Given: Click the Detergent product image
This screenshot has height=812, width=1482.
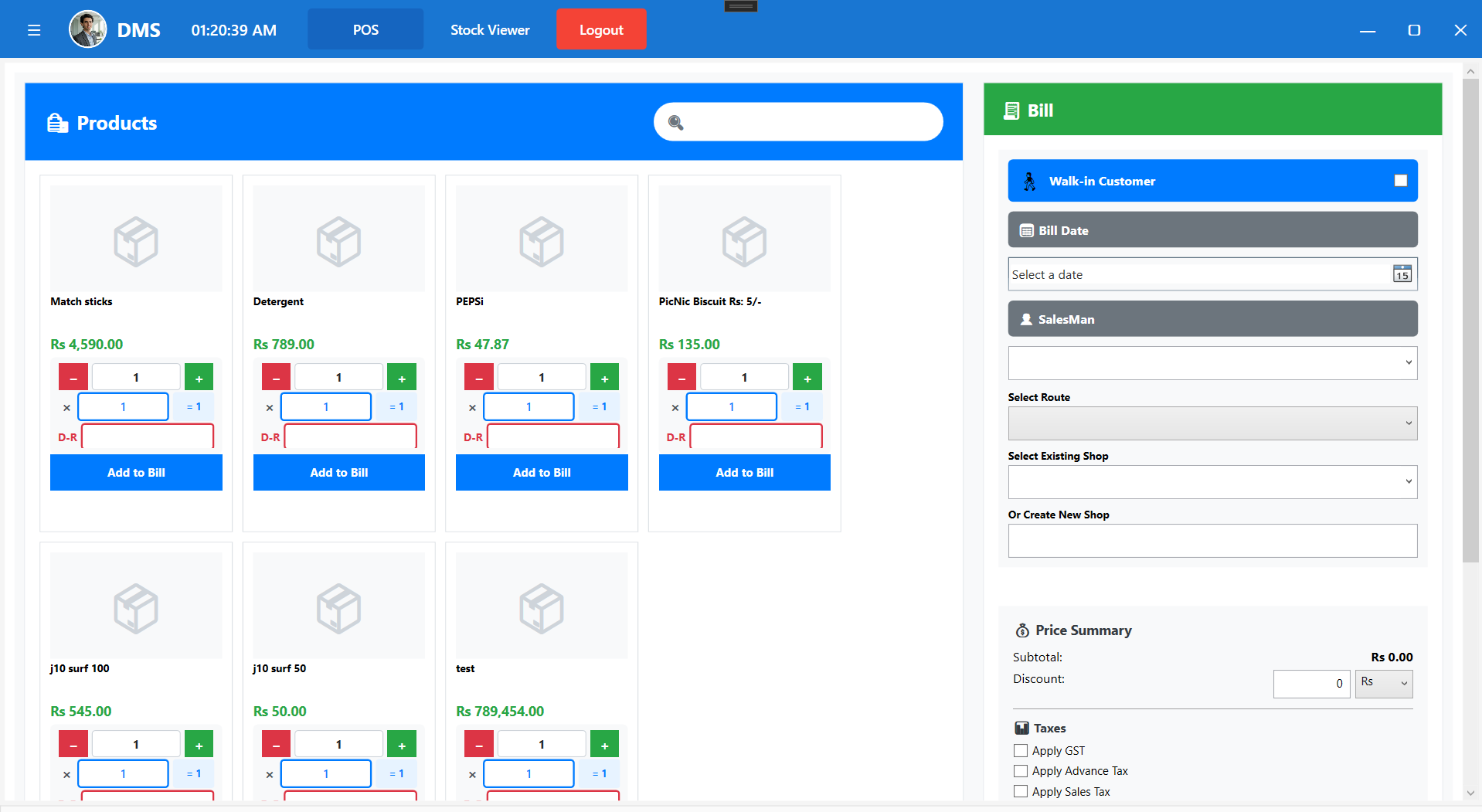Looking at the screenshot, I should click(x=339, y=239).
